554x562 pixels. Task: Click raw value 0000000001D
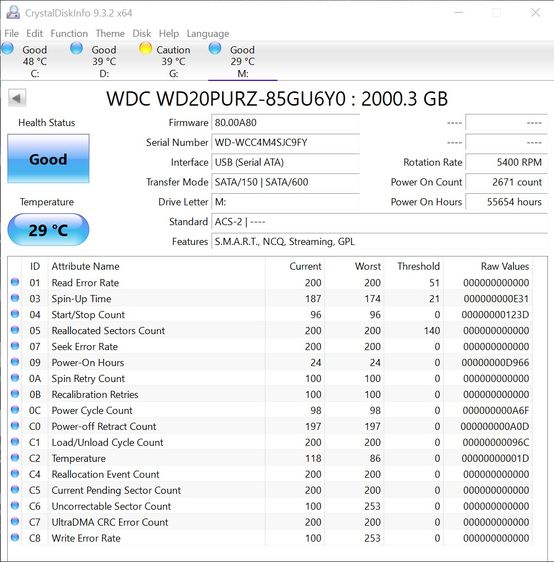click(x=495, y=458)
